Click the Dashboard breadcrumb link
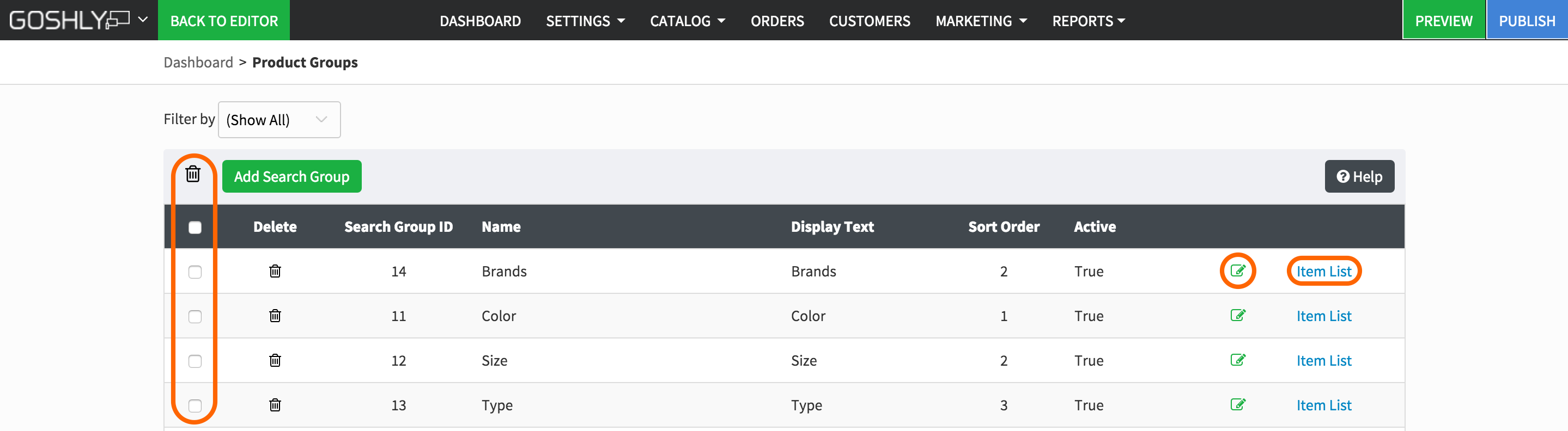1568x431 pixels. 198,63
